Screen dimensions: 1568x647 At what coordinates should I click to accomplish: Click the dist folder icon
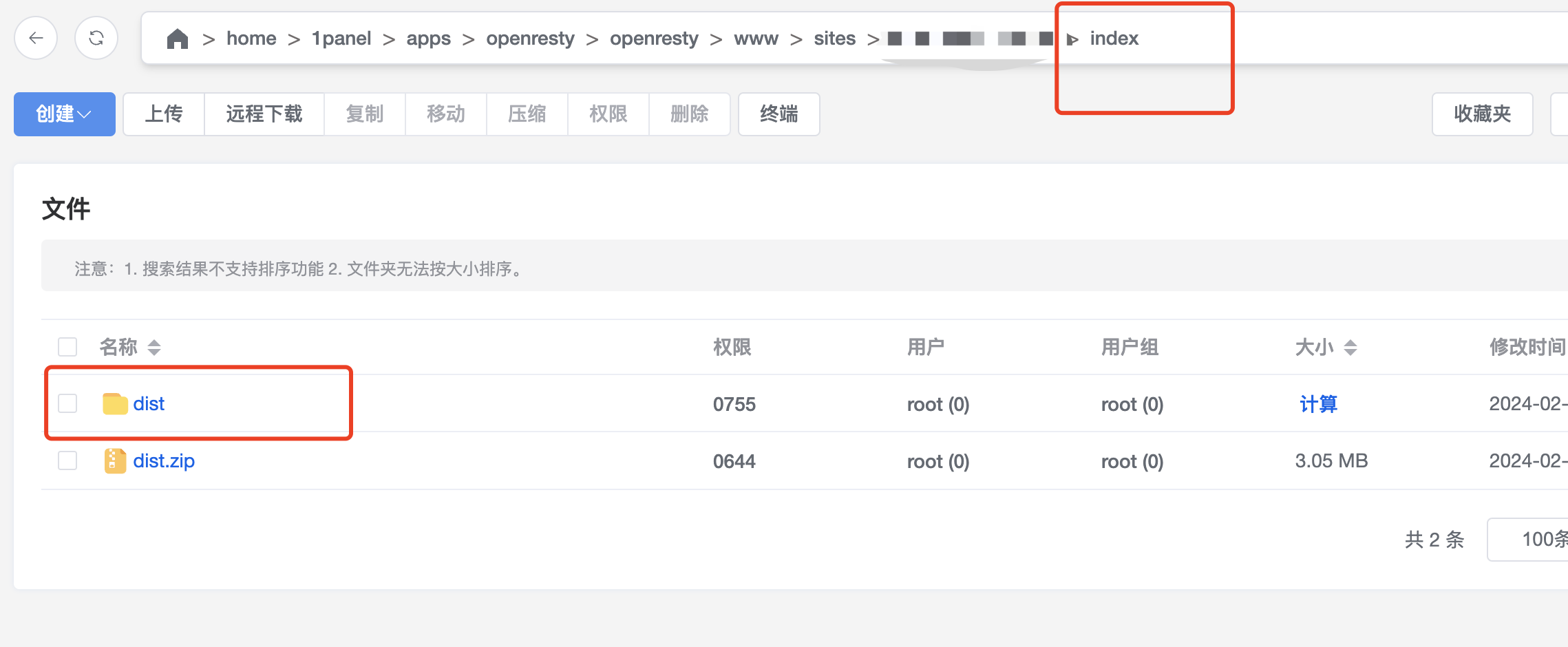point(116,404)
